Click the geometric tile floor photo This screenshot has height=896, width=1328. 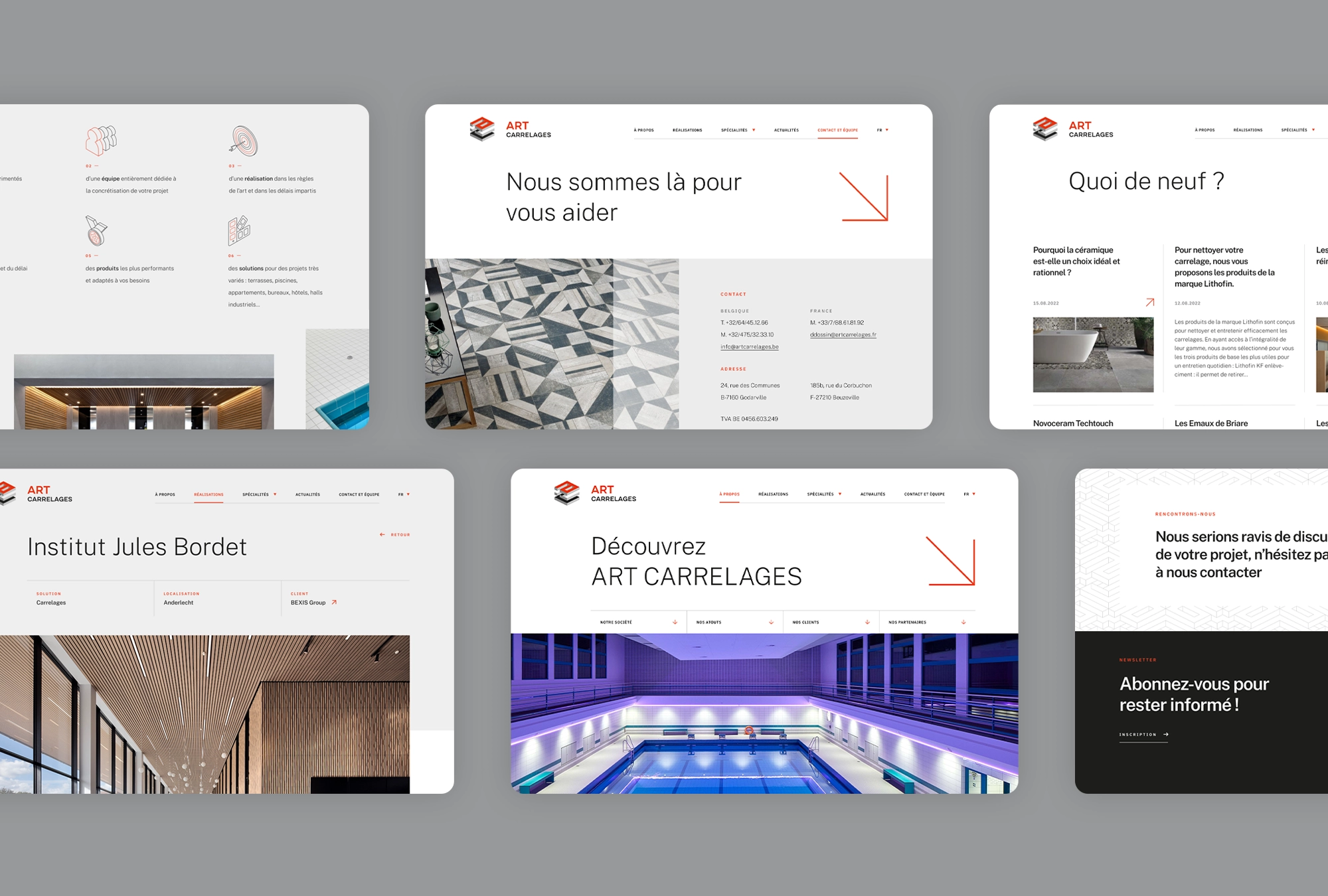click(x=552, y=344)
